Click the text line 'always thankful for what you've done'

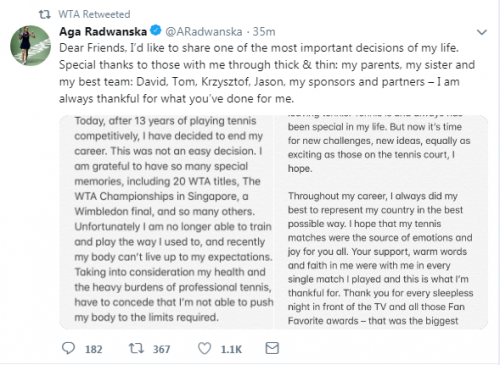click(177, 99)
